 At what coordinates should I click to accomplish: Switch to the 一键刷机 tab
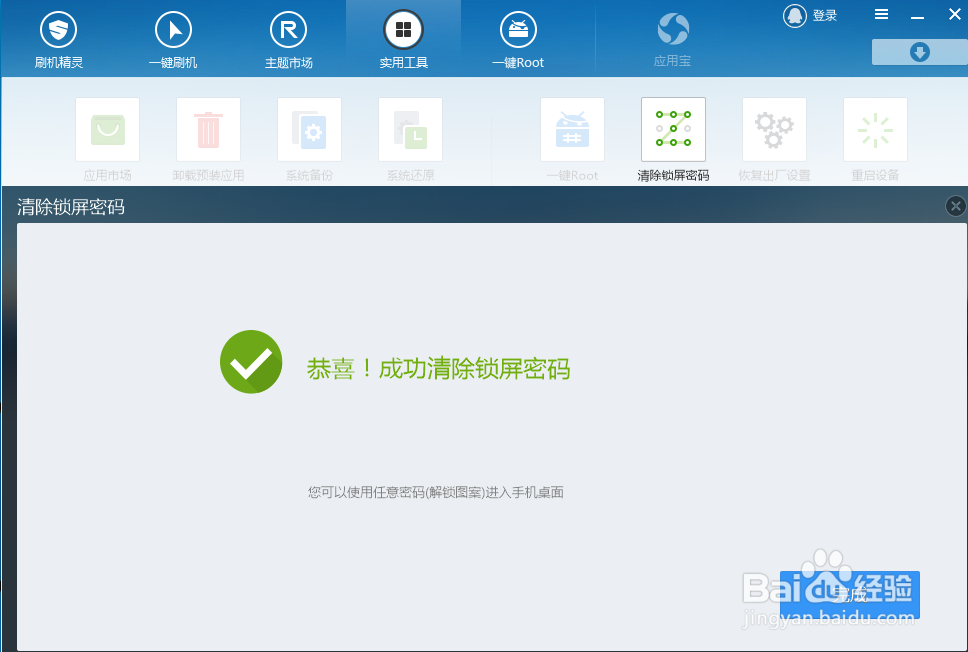pyautogui.click(x=172, y=38)
